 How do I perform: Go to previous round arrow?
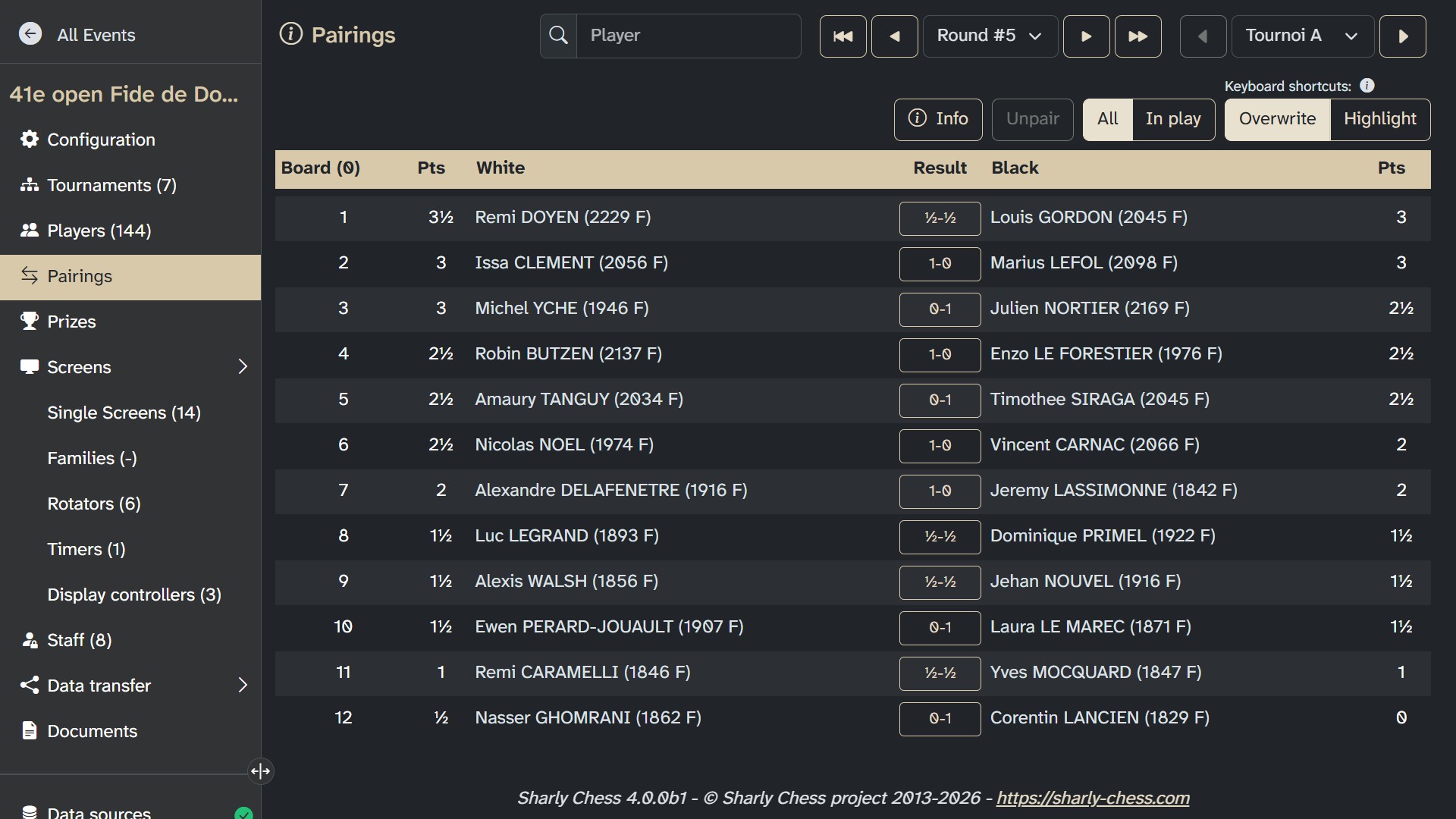(x=894, y=36)
